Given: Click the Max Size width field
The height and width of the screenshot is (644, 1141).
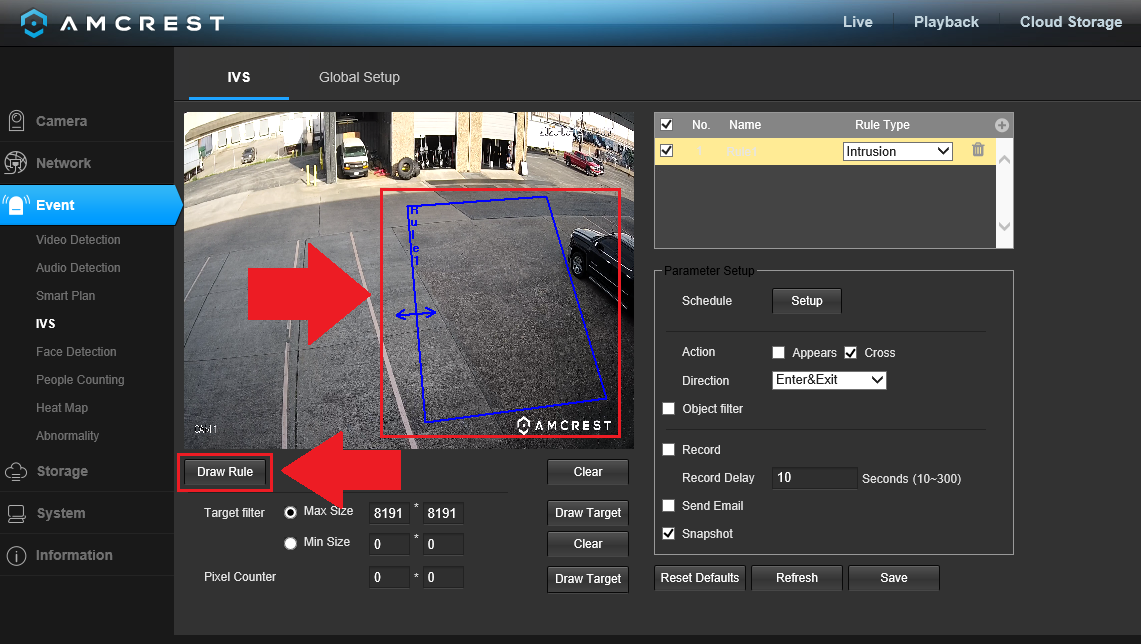Looking at the screenshot, I should click(389, 513).
